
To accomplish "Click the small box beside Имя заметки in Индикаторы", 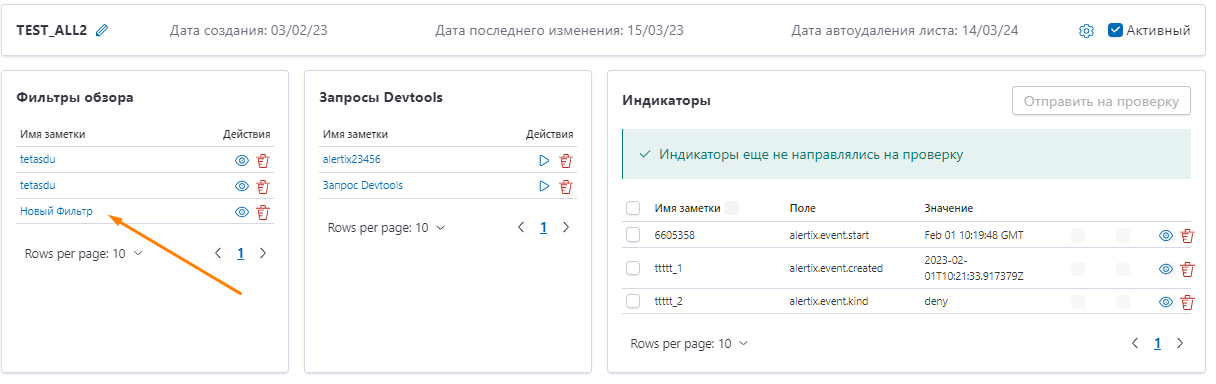I will tap(731, 208).
